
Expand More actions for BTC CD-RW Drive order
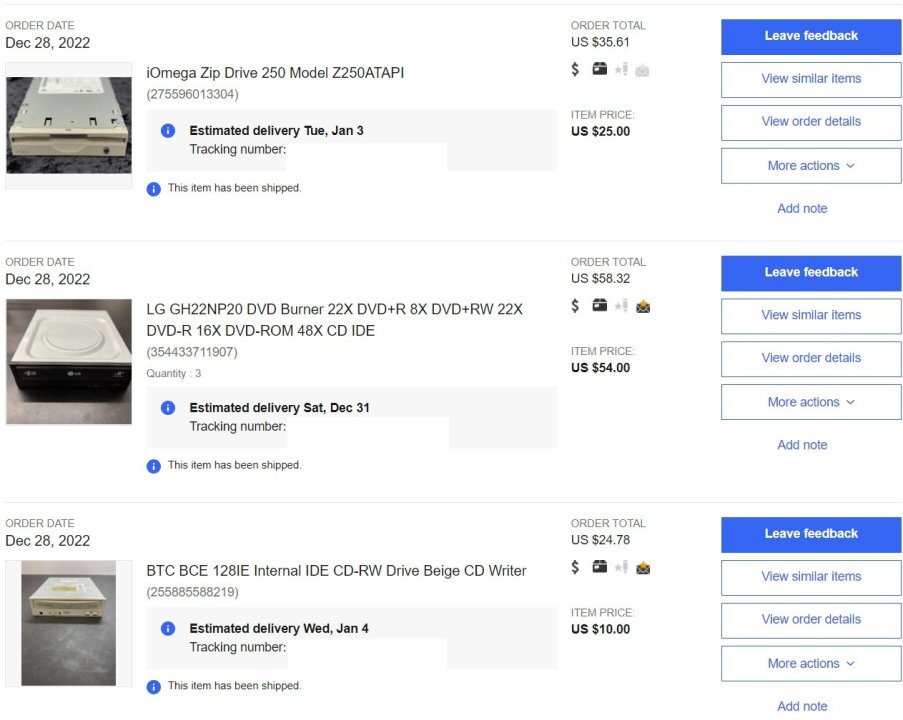(811, 663)
